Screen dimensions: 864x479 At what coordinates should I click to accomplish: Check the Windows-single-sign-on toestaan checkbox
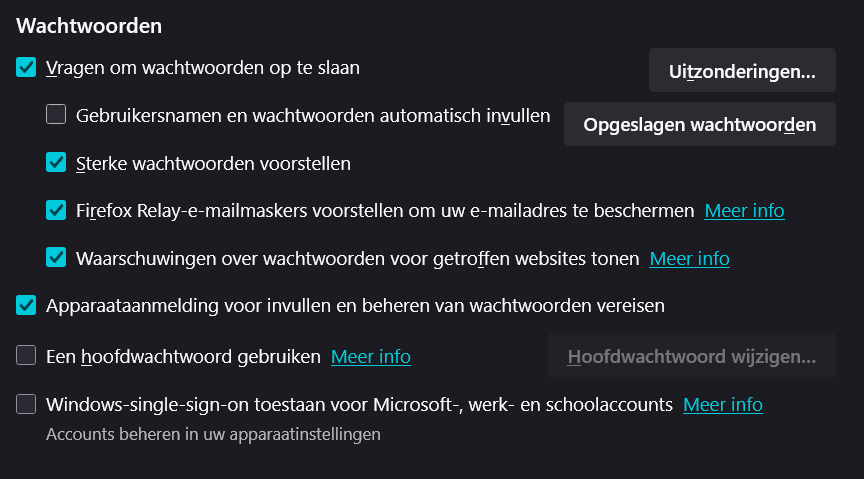pyautogui.click(x=27, y=404)
